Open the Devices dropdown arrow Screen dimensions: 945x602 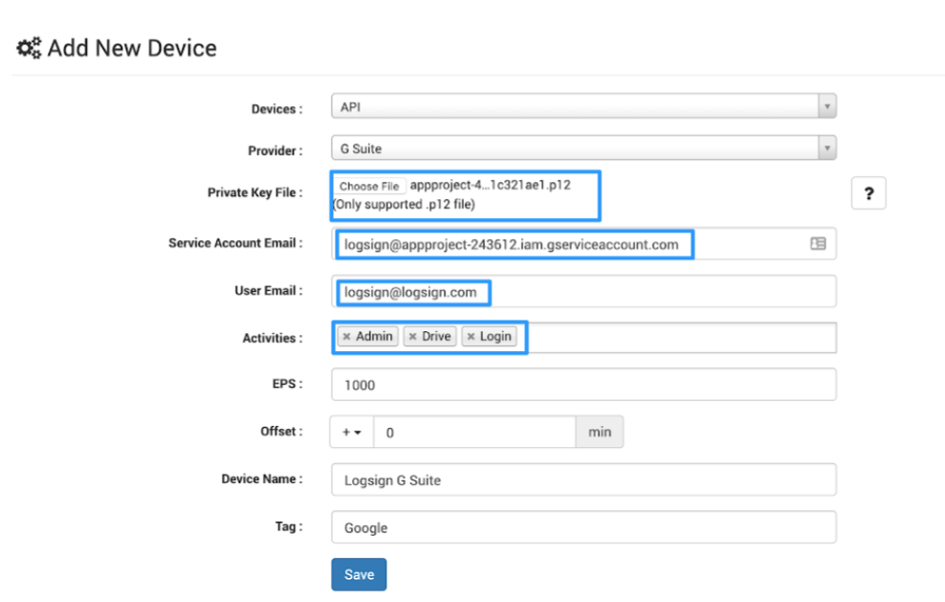click(827, 107)
